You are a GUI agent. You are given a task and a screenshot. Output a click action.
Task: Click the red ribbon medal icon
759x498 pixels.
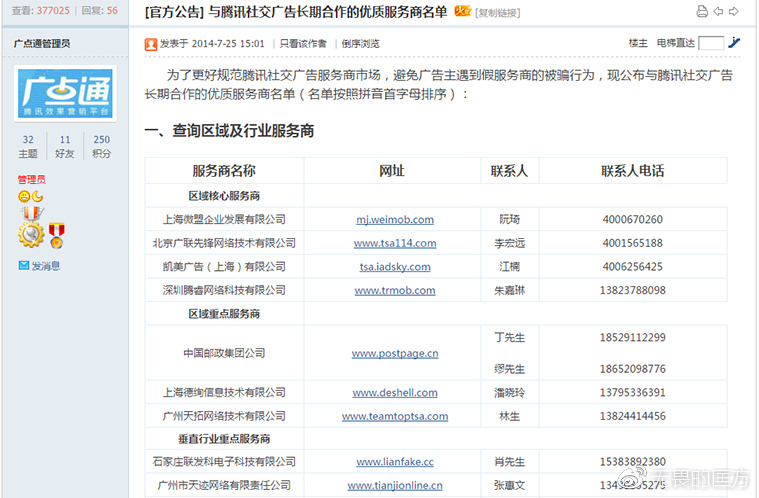pyautogui.click(x=57, y=236)
